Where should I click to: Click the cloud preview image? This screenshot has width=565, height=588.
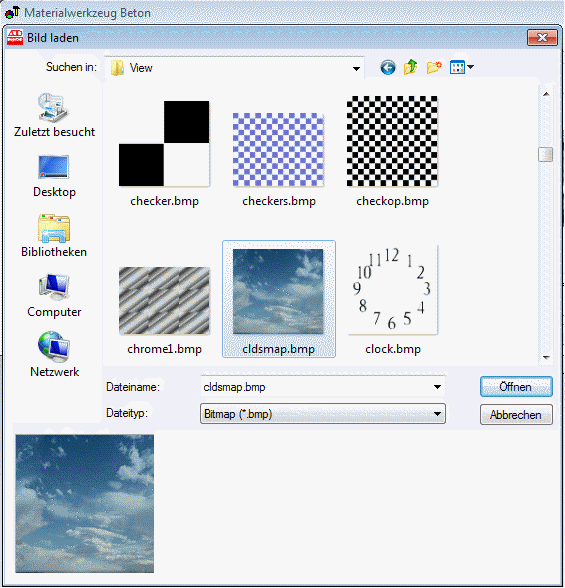coord(85,504)
